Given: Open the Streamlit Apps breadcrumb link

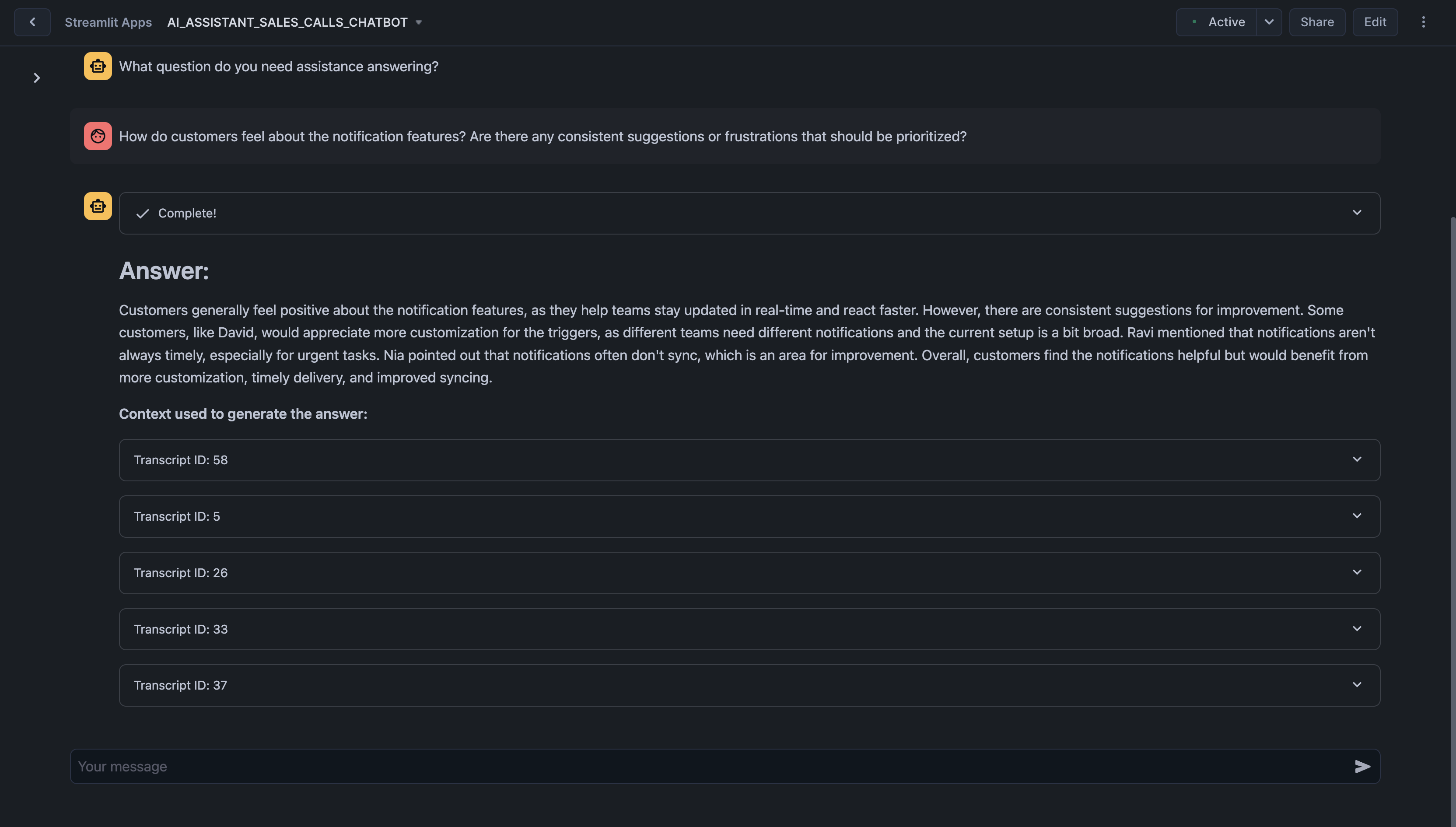Looking at the screenshot, I should coord(108,21).
